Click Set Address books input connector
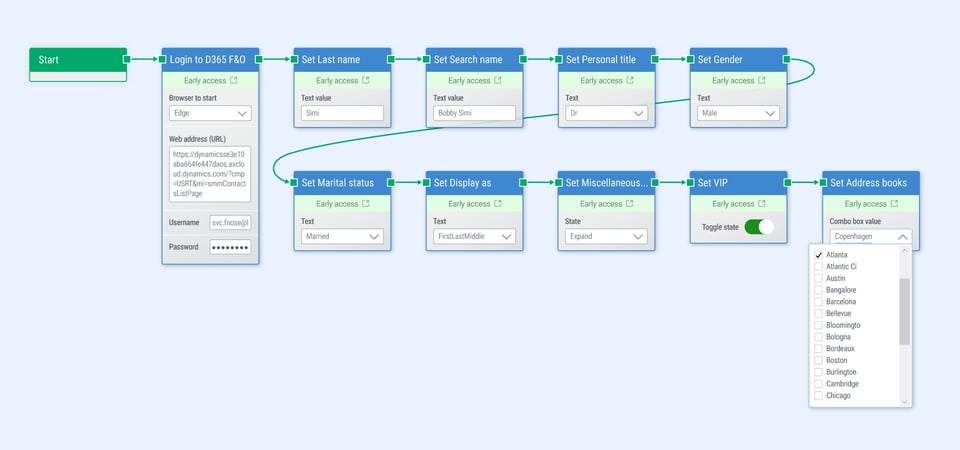 tap(823, 182)
